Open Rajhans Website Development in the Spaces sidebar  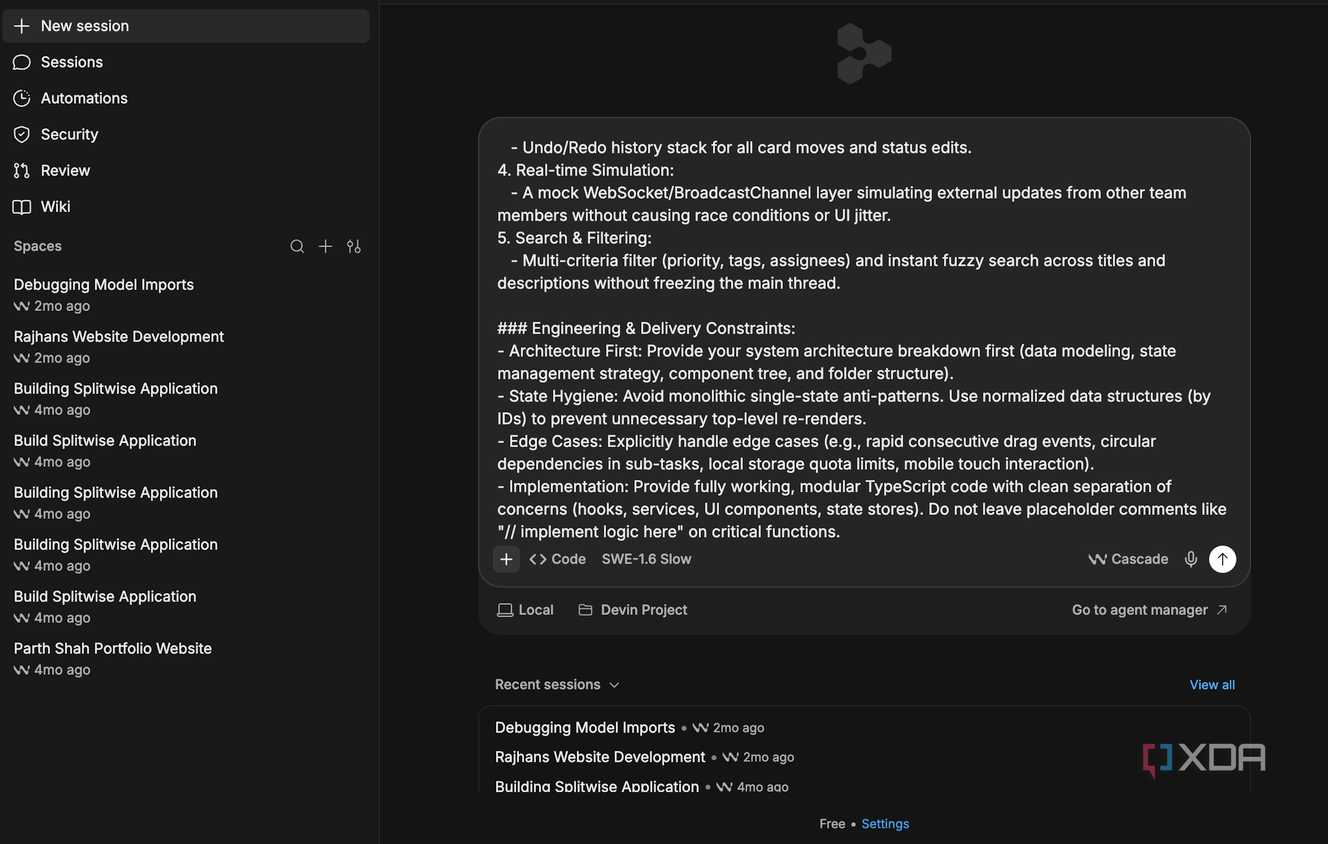[186, 346]
